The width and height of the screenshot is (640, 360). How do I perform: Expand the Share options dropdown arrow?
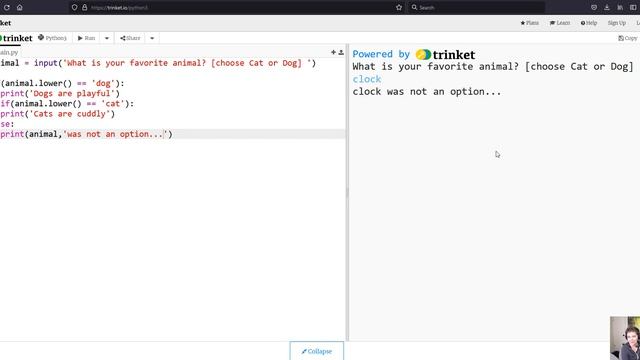(x=152, y=38)
